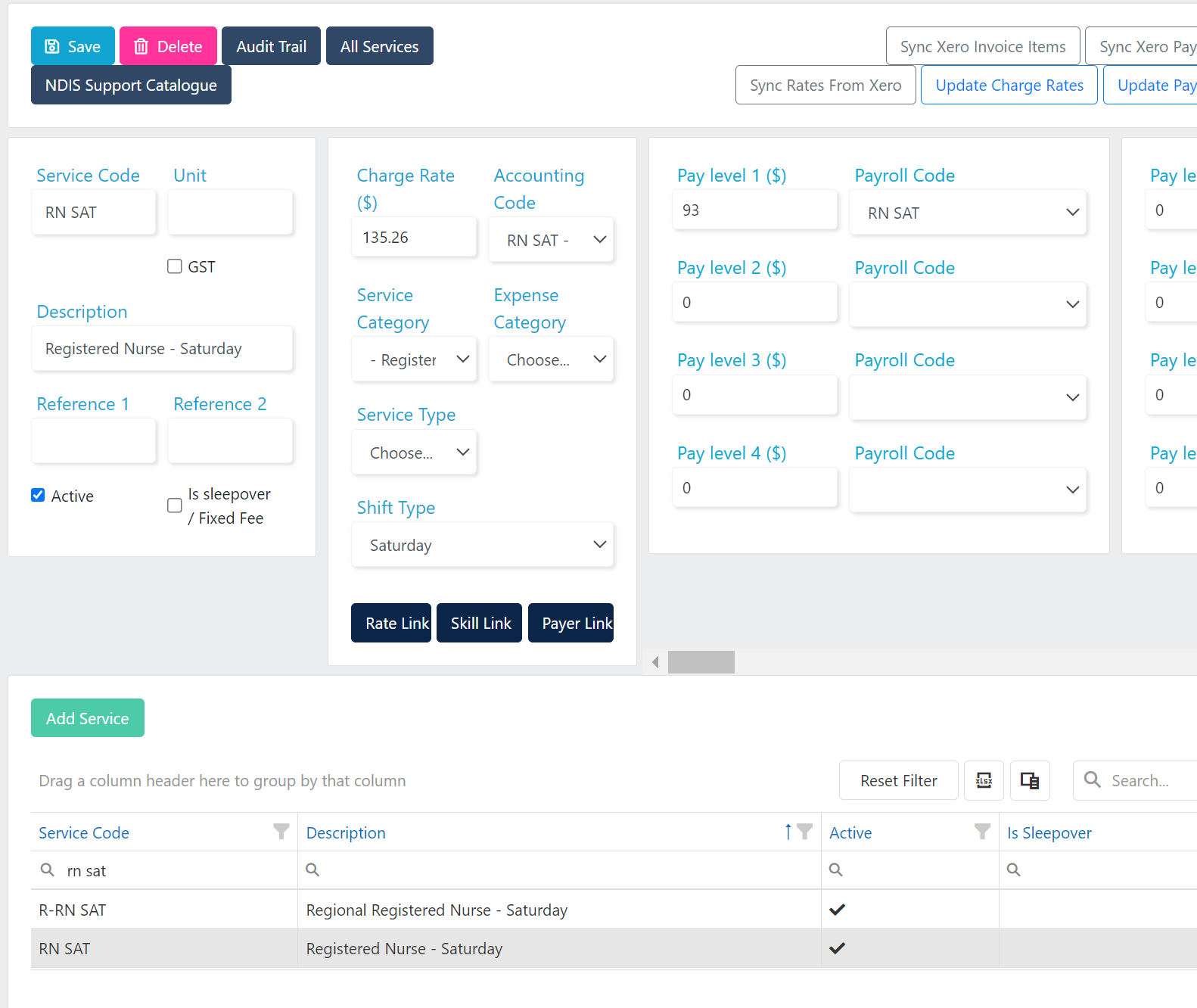Open Pay level 3 Payroll Code dropdown
This screenshot has width=1197, height=1008.
[x=968, y=397]
